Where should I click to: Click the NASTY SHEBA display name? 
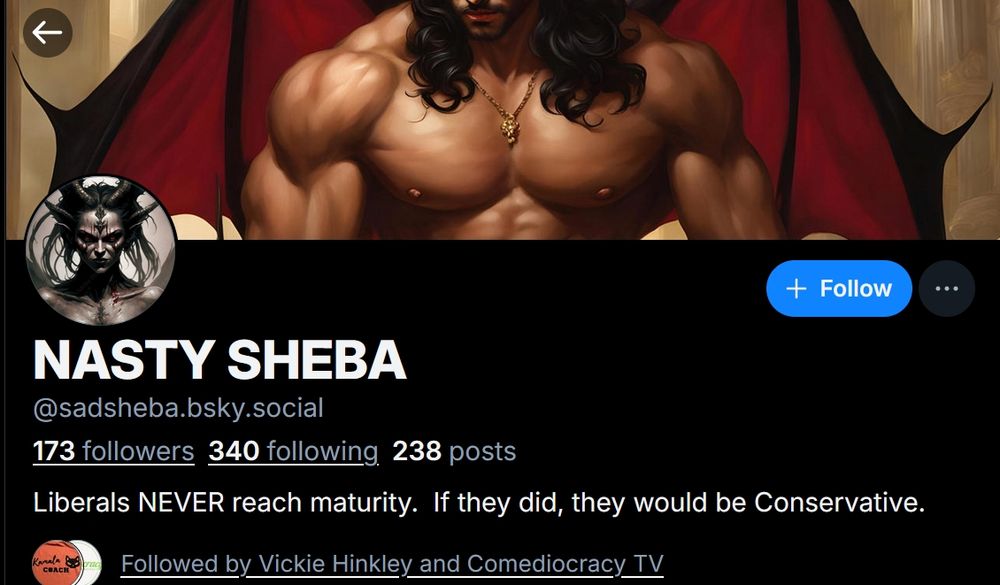(219, 360)
